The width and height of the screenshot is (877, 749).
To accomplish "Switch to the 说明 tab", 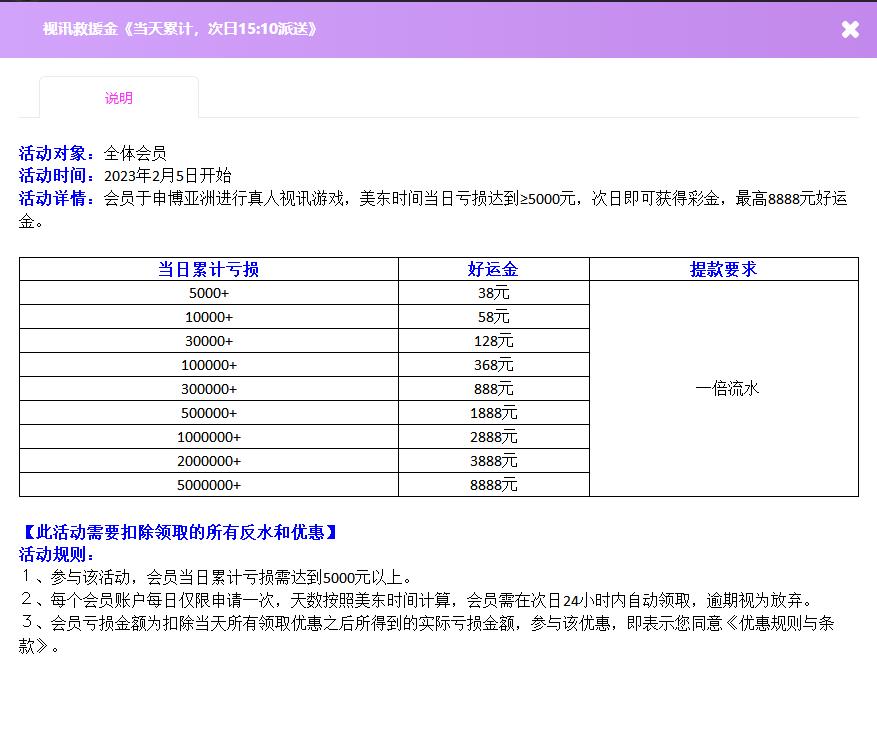I will (119, 98).
